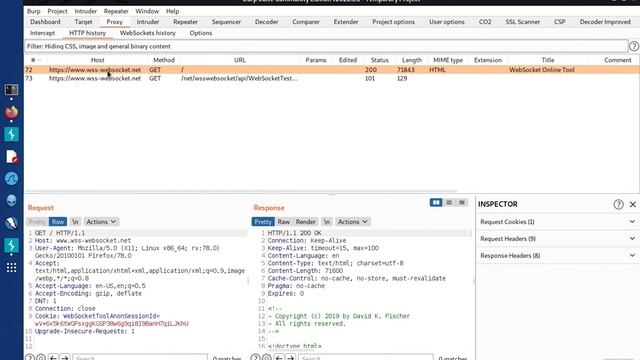Expand Request Cookies (1) section
Screen dimensions: 640x360
click(558, 222)
